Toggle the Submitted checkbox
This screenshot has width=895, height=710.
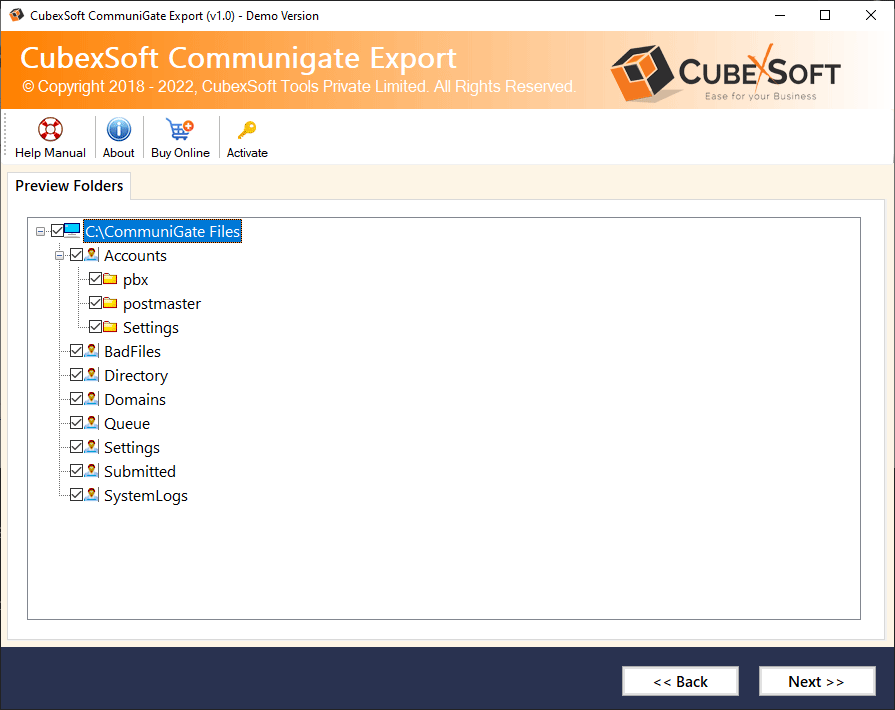76,470
